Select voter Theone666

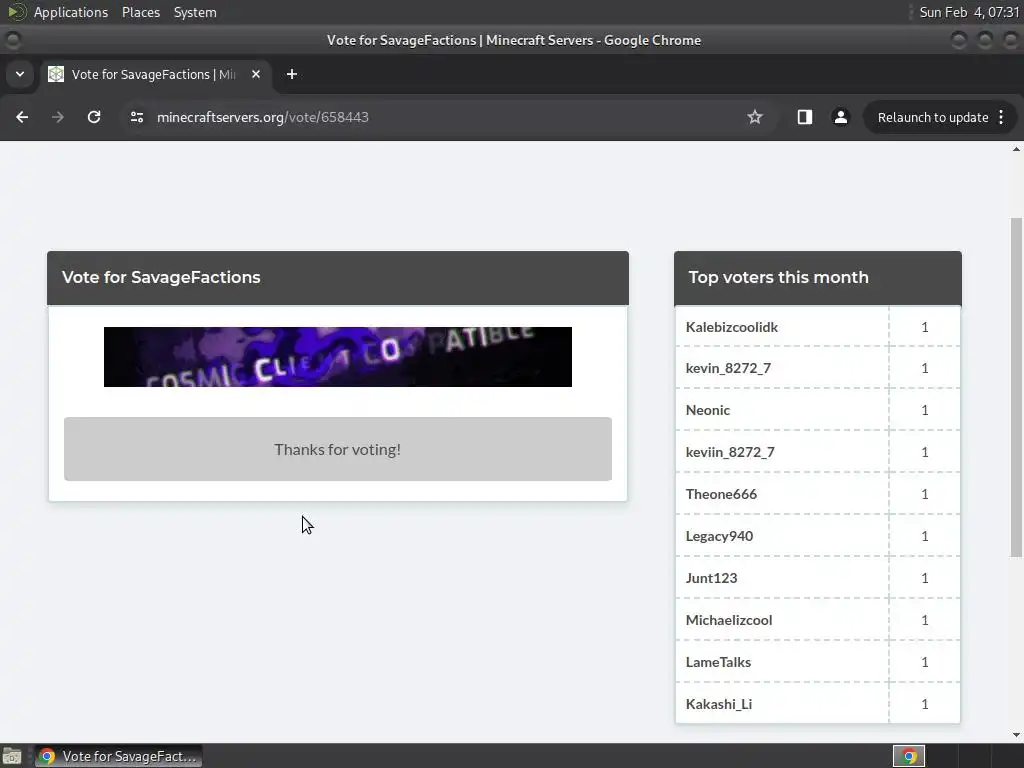click(721, 494)
